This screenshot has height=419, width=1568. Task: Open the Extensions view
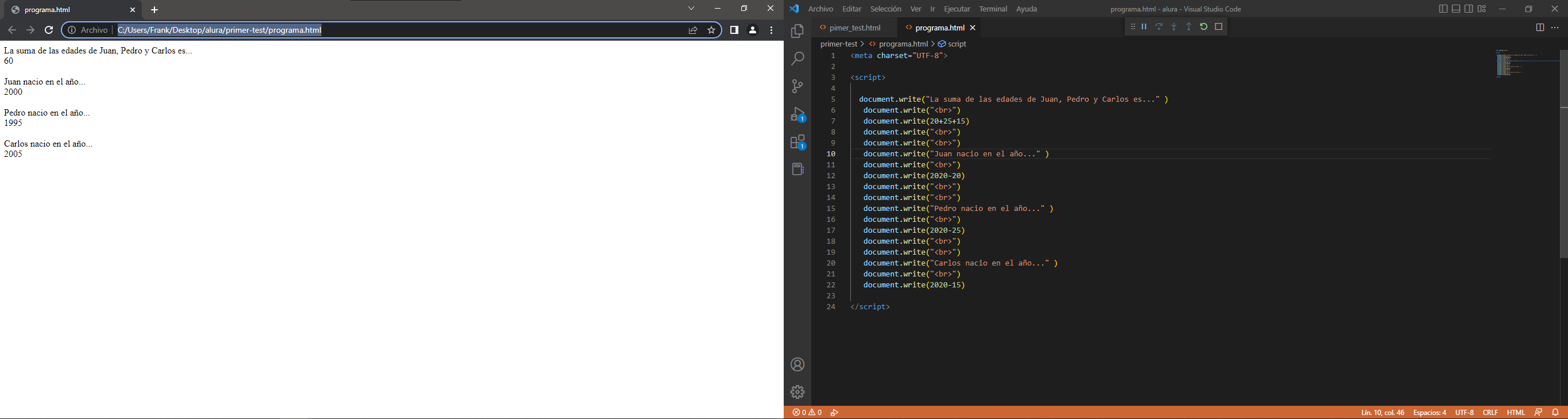797,142
